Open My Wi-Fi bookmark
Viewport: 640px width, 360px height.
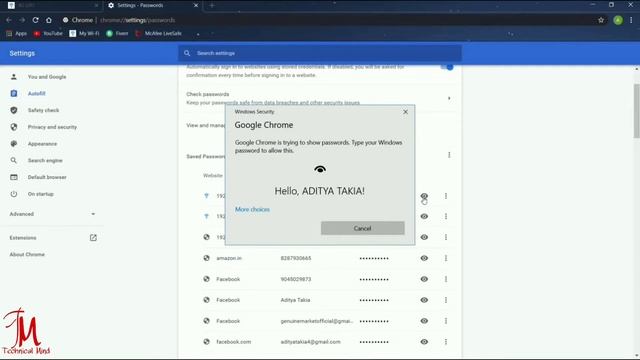84,33
